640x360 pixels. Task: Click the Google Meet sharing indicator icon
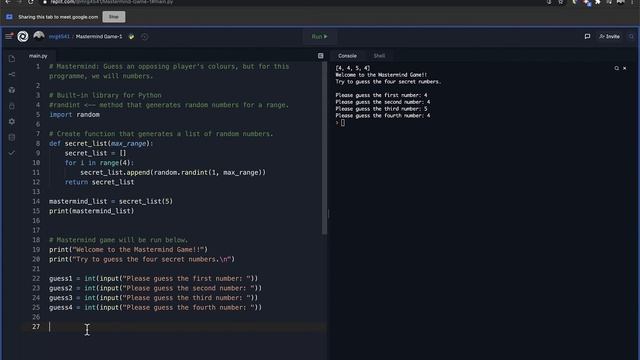tap(9, 17)
